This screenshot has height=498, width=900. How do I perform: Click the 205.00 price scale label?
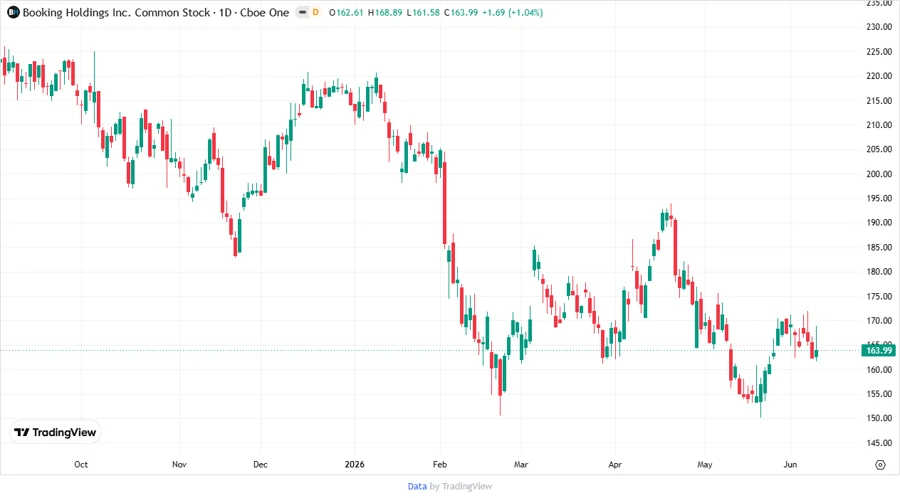[879, 149]
